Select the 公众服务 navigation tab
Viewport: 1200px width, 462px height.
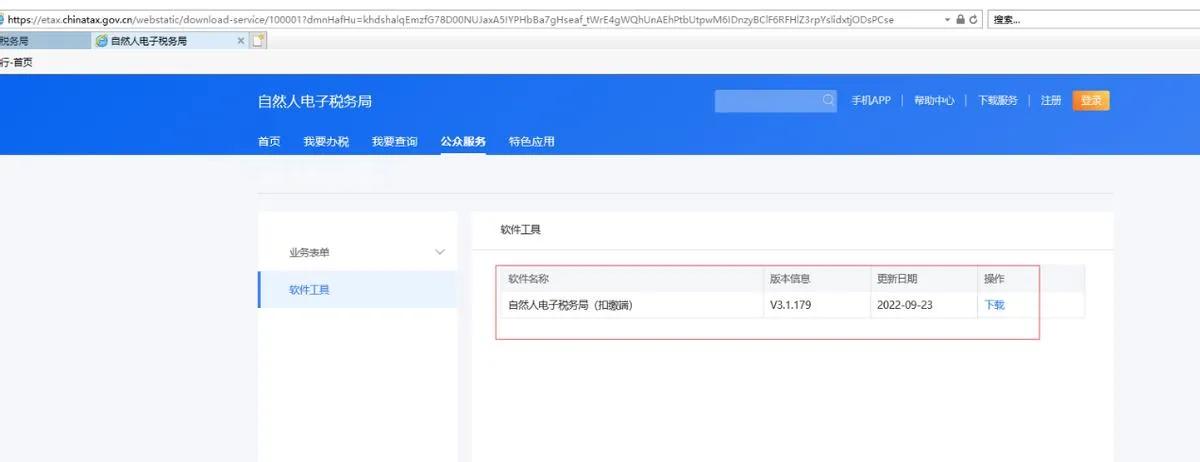463,142
